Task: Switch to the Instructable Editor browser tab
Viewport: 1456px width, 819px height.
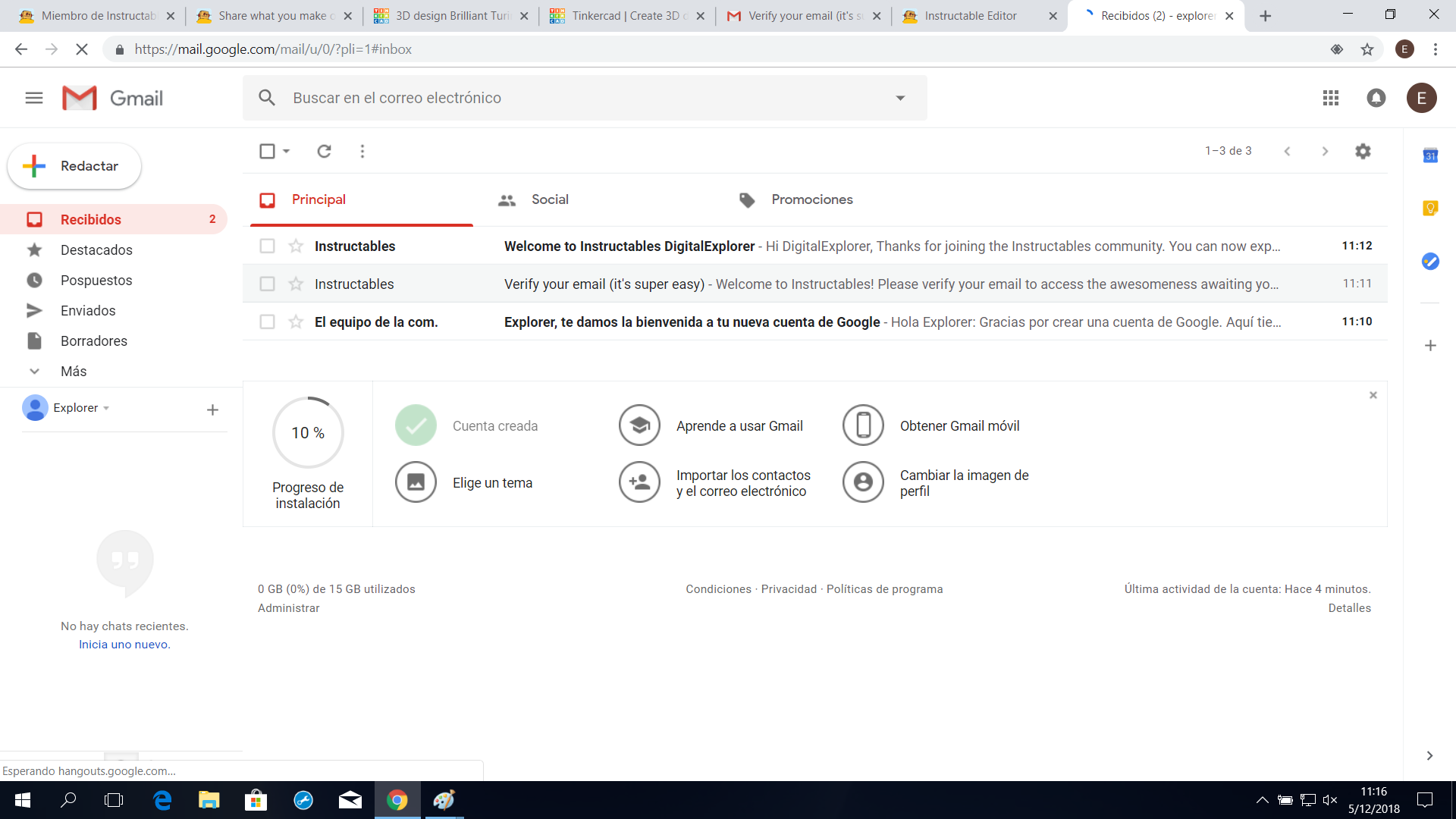Action: [978, 16]
